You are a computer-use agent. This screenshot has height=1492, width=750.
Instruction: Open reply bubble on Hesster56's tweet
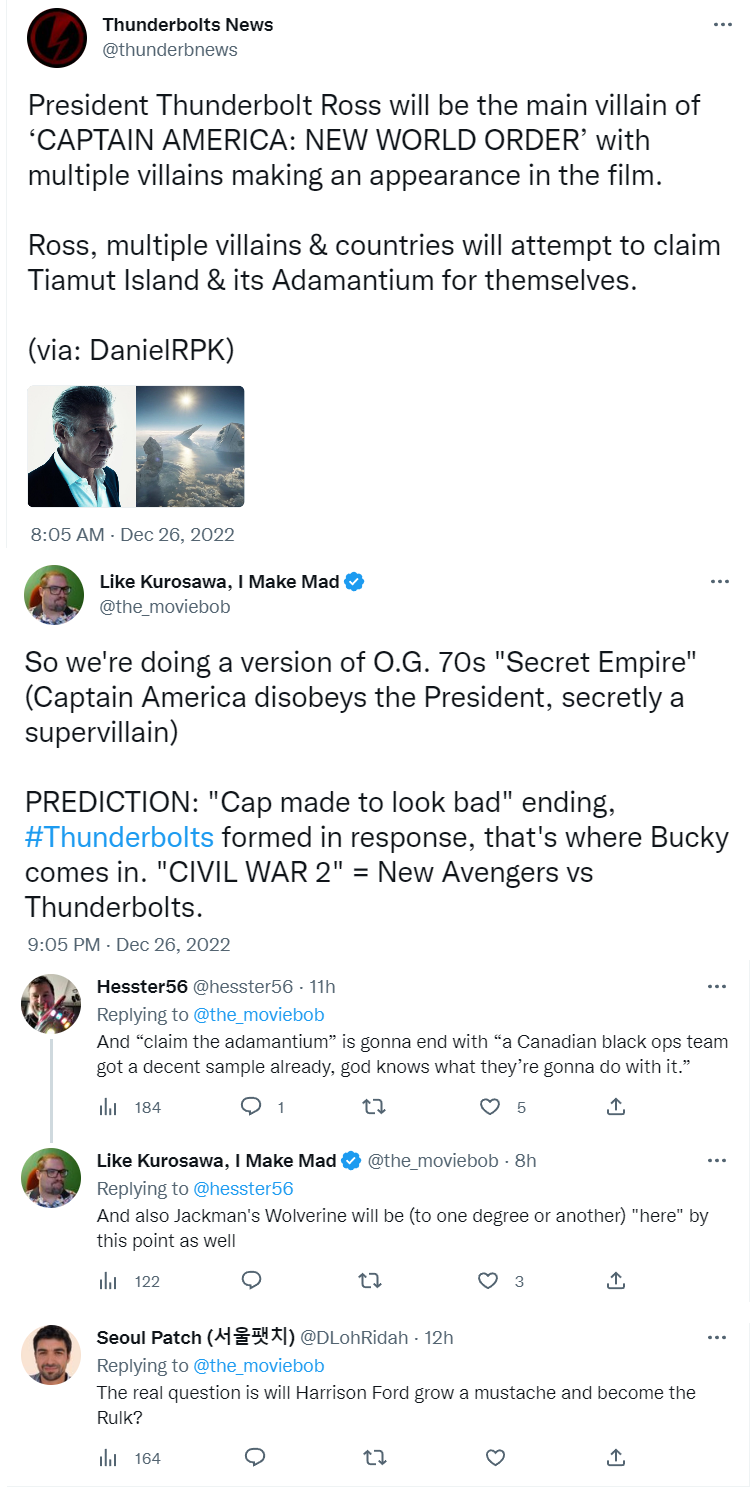252,1107
